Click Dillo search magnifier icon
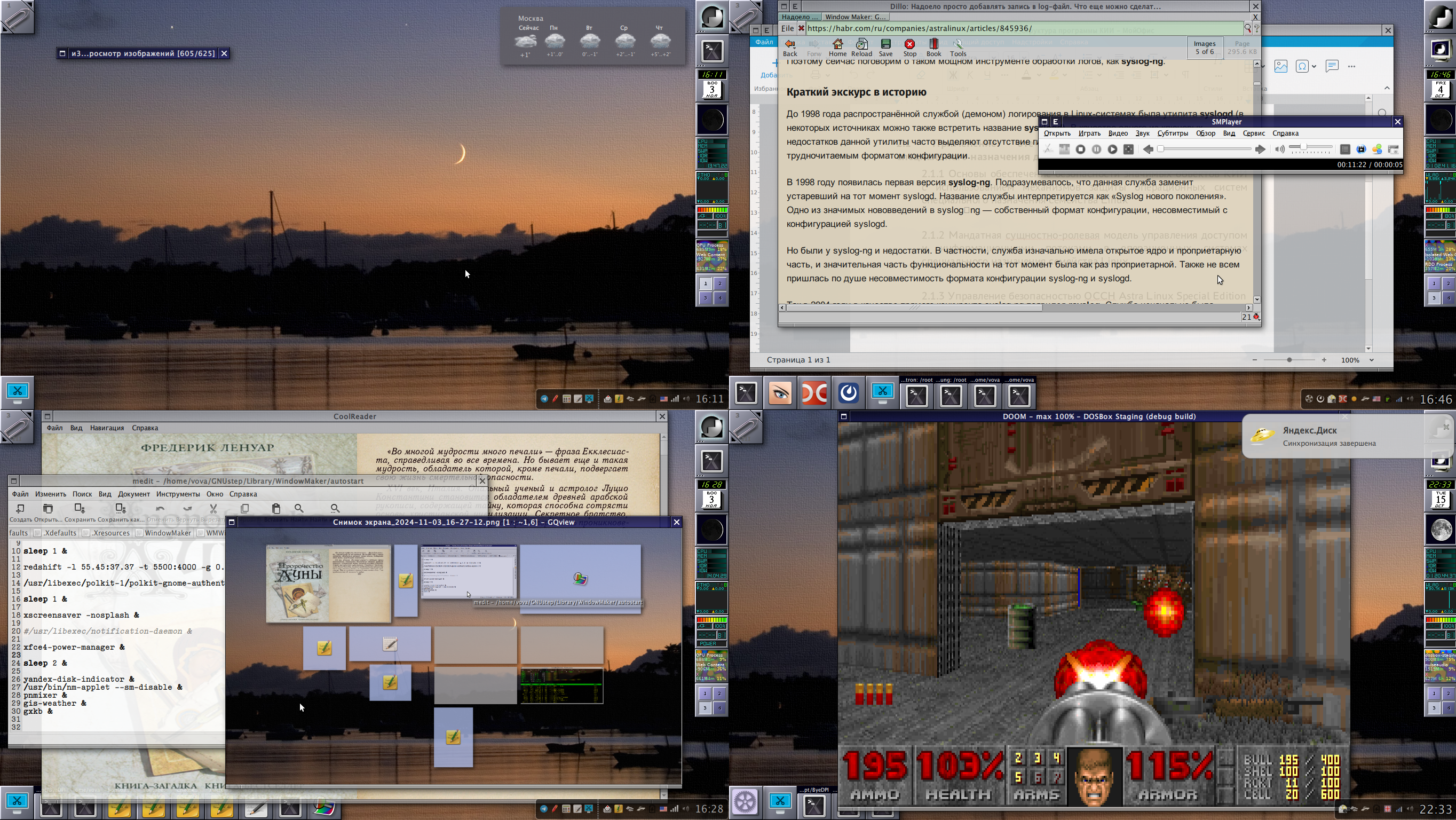The width and height of the screenshot is (1456, 820). point(1247,28)
